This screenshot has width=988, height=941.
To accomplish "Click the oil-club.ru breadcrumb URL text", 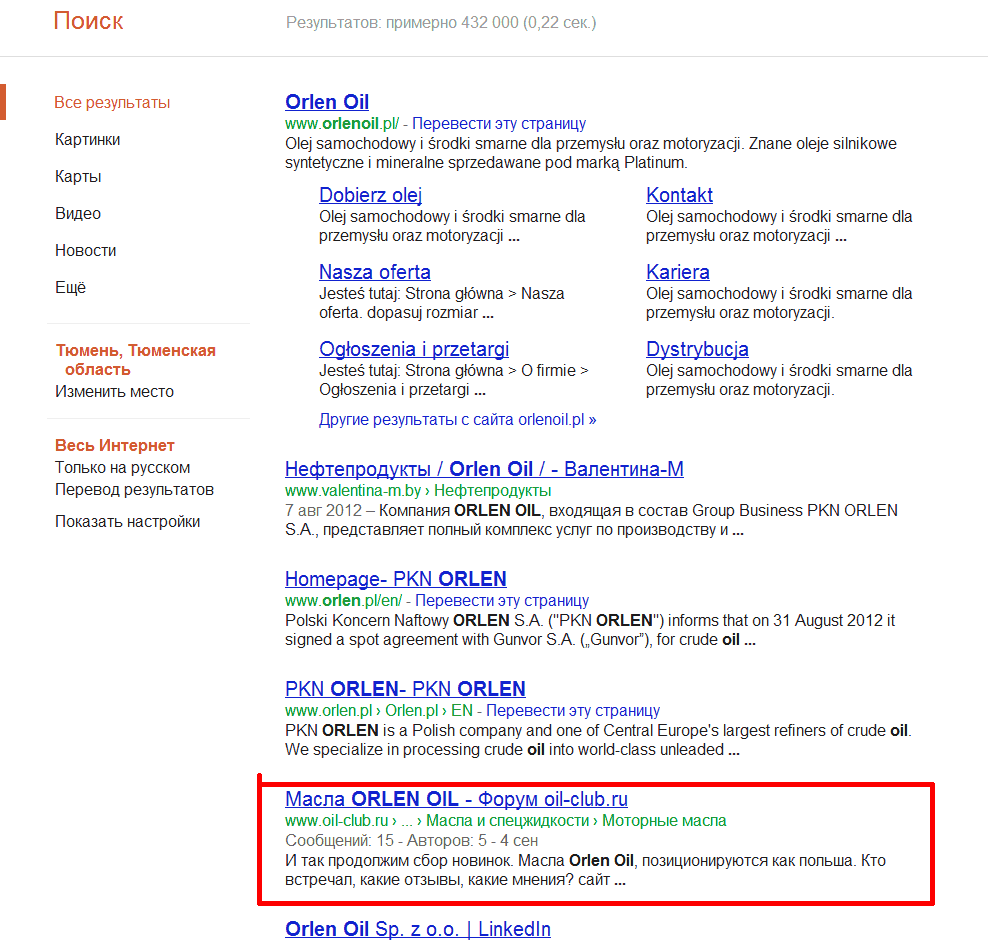I will (505, 821).
